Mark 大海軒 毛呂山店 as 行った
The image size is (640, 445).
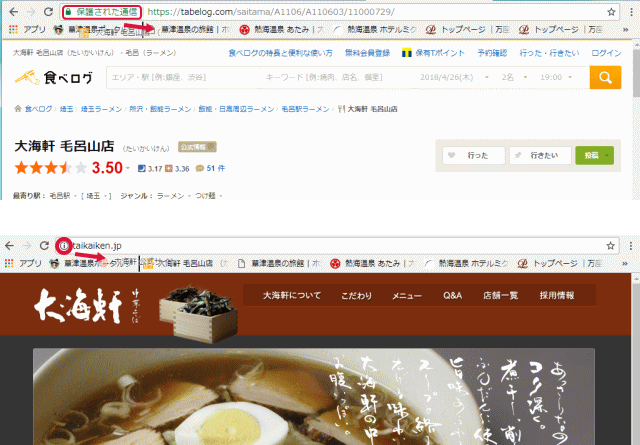473,156
